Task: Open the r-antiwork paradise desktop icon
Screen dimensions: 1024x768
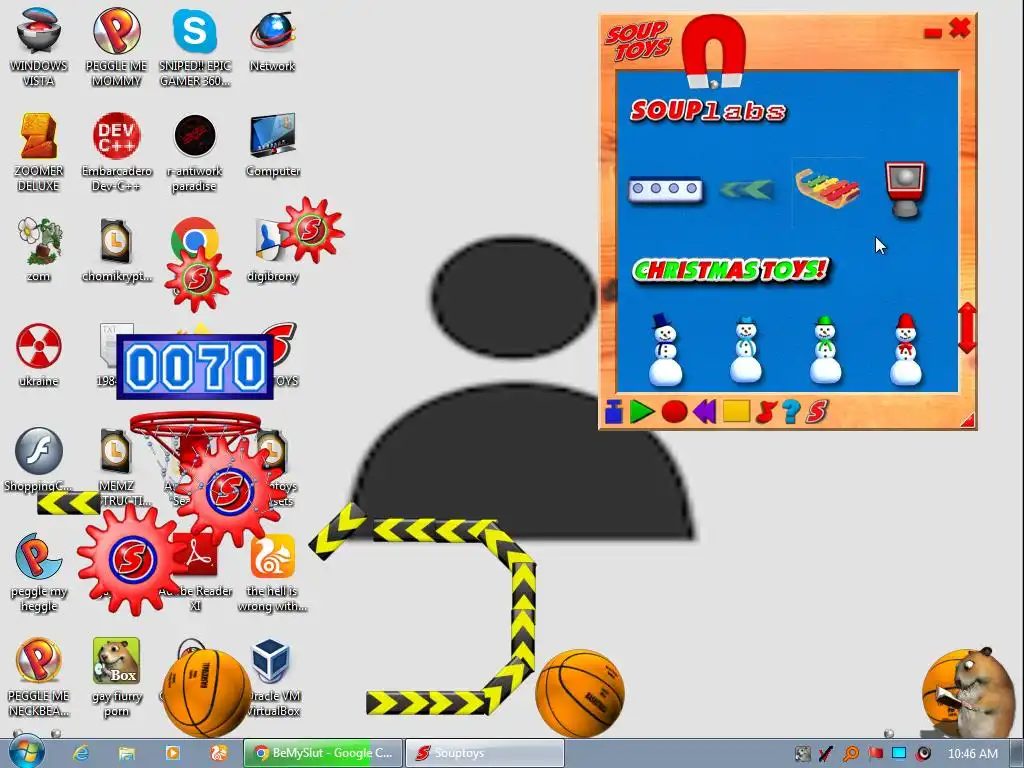Action: point(195,152)
